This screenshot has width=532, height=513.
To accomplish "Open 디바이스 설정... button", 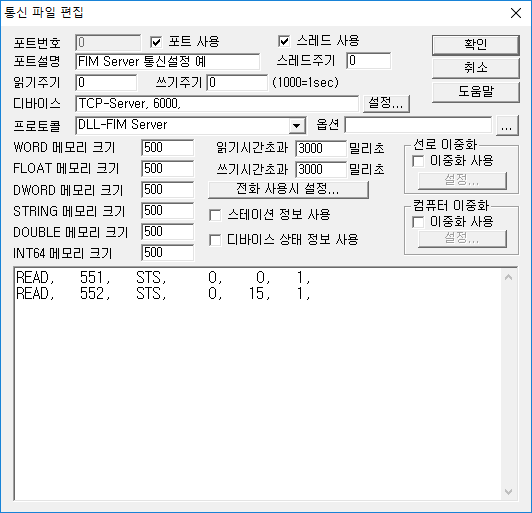I will tap(386, 103).
